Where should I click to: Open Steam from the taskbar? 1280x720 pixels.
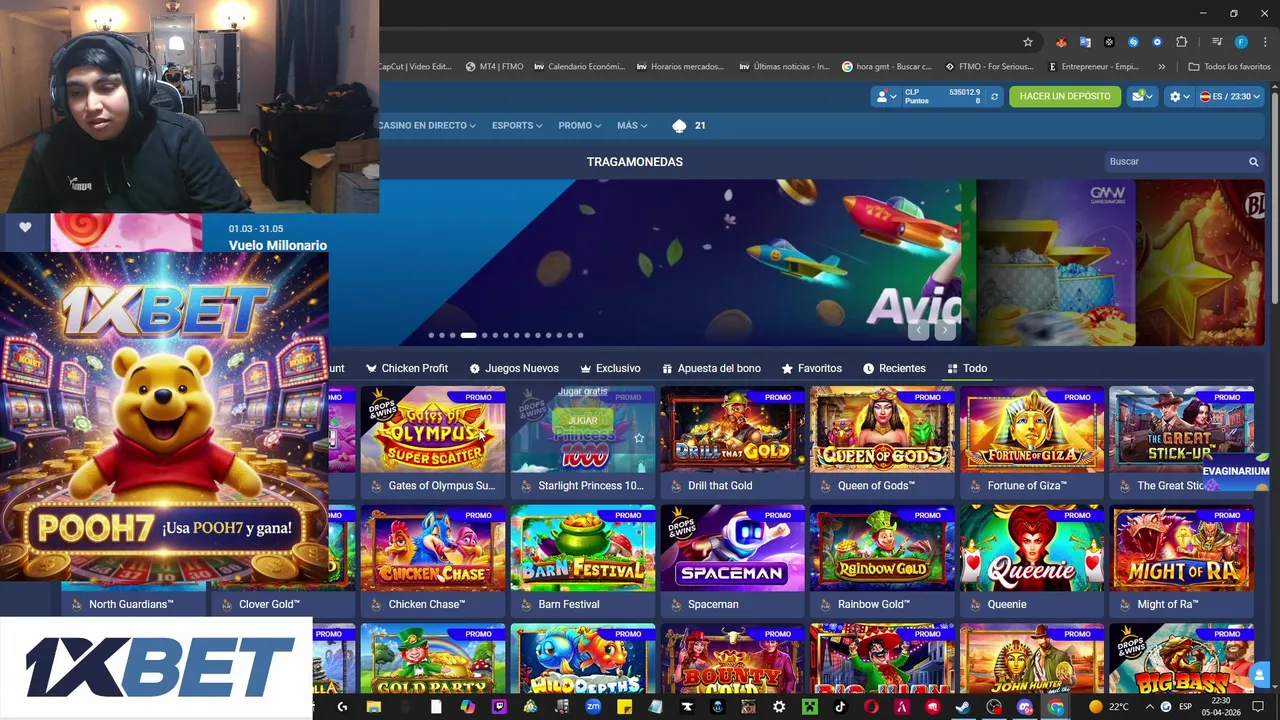coord(962,707)
